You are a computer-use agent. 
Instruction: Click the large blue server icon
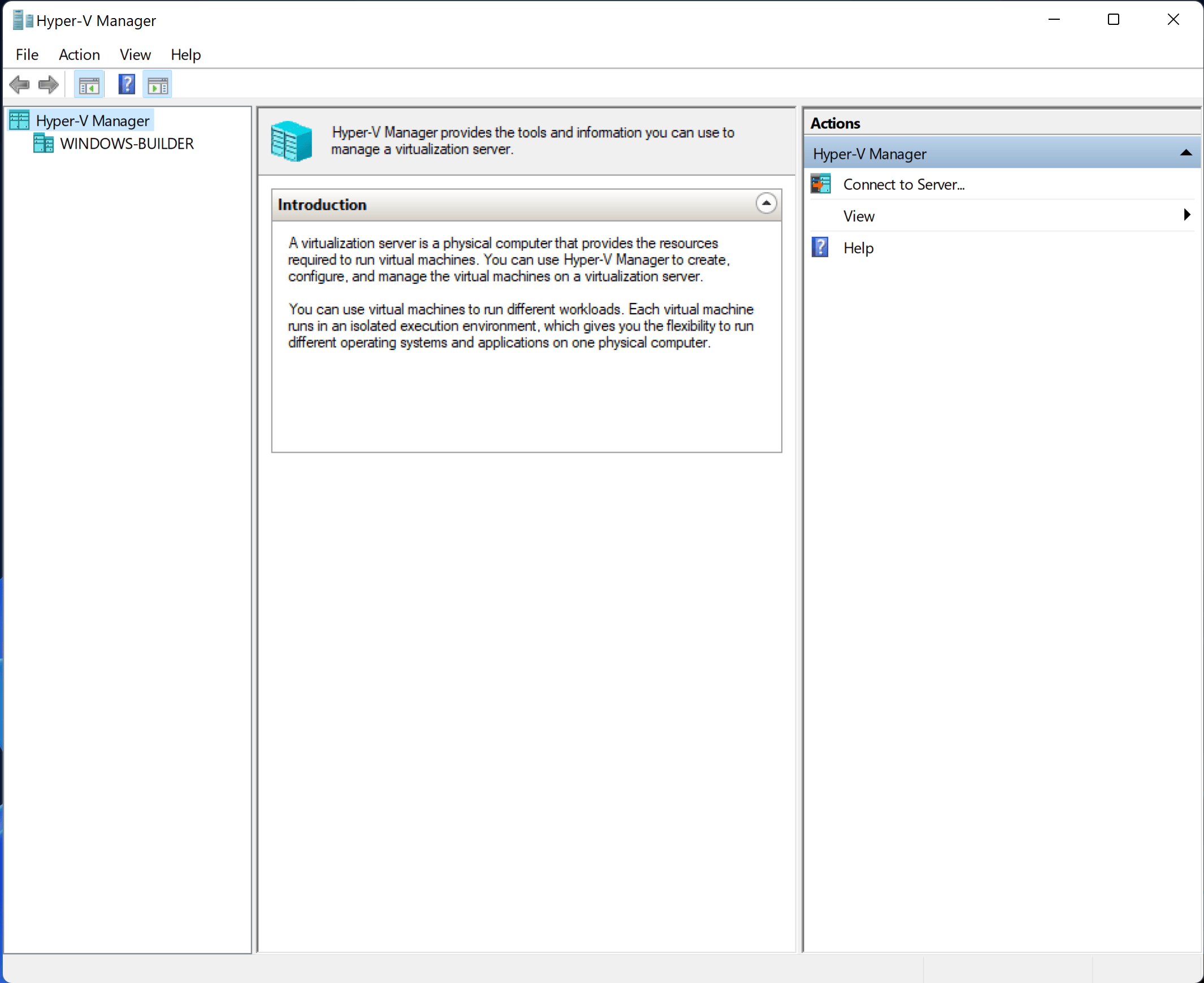291,141
